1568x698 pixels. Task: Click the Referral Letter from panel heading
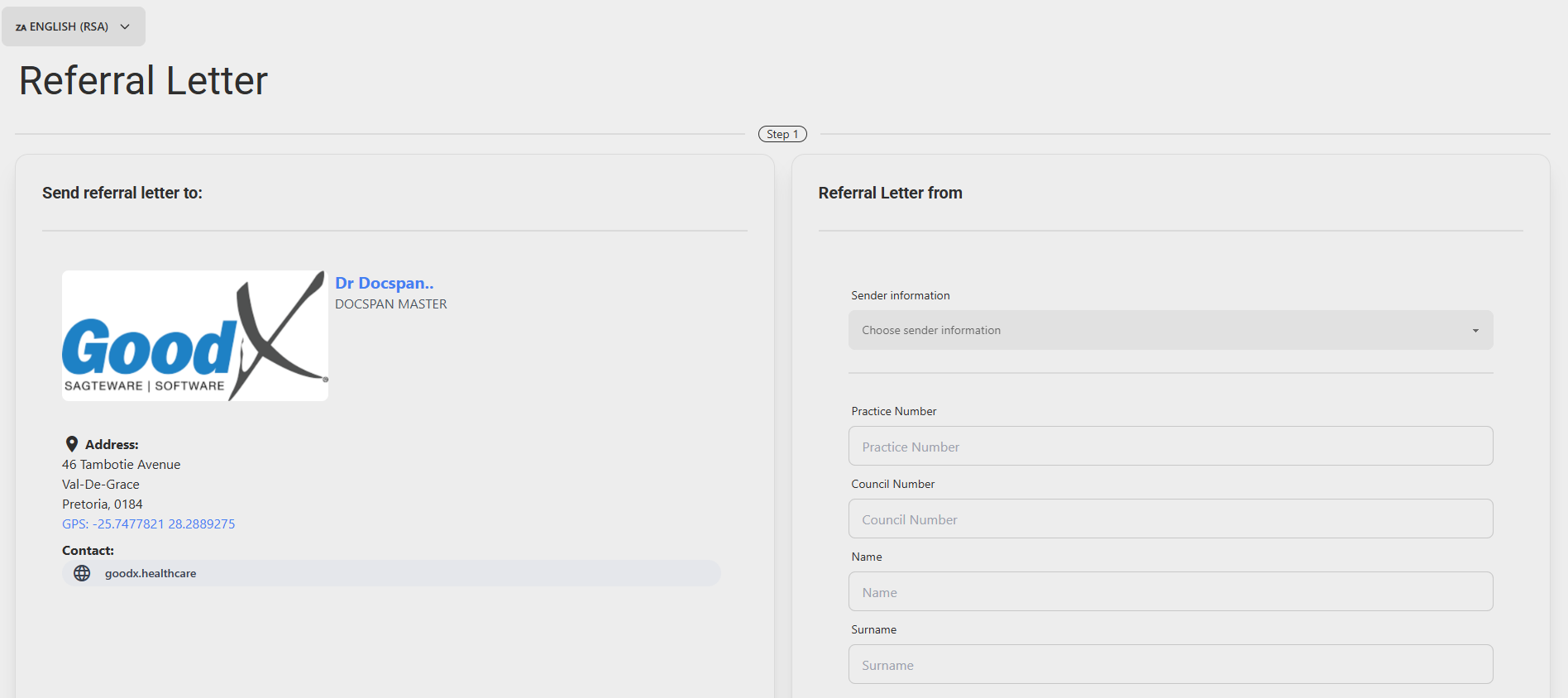pos(890,193)
